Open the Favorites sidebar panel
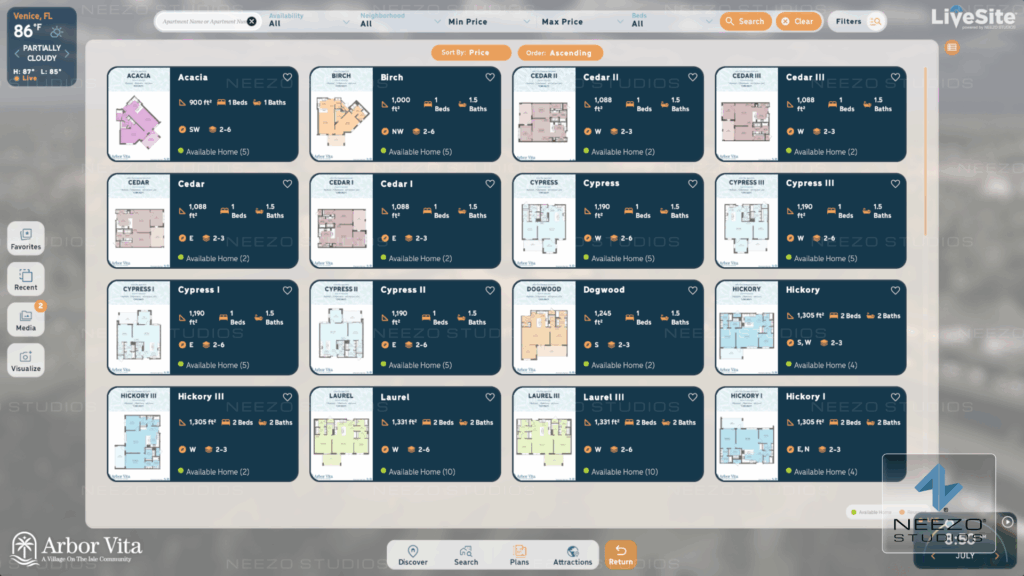Screen dimensions: 1024x576 (25, 239)
